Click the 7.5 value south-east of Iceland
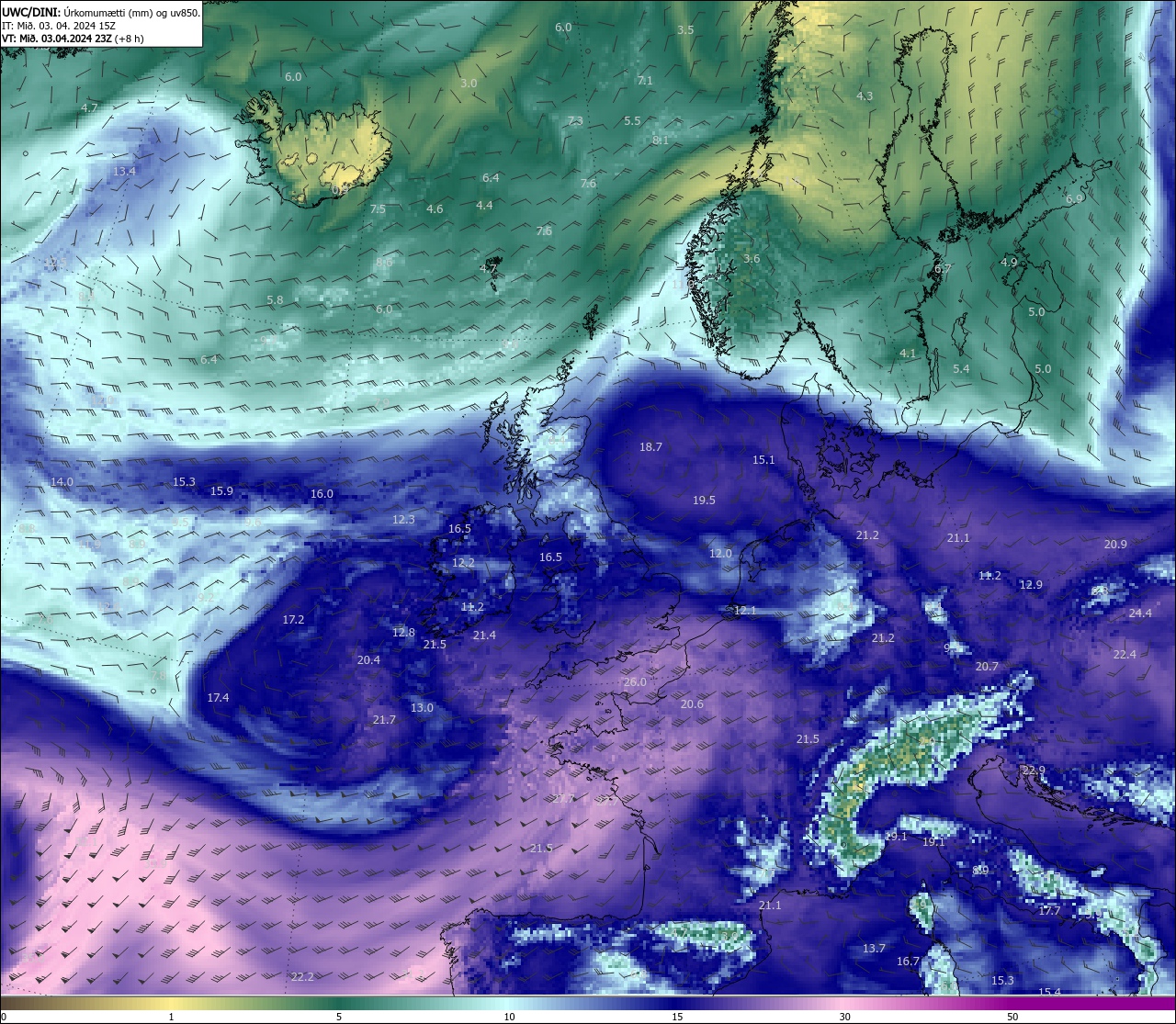The width and height of the screenshot is (1176, 1024). point(378,209)
